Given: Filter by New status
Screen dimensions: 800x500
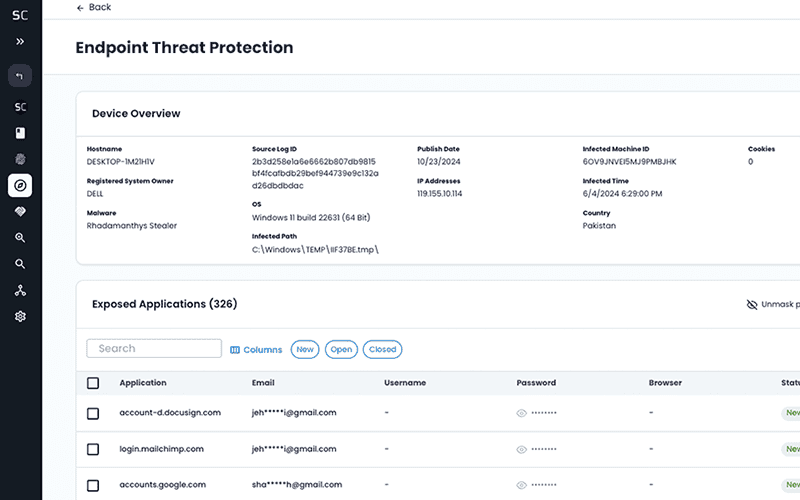Looking at the screenshot, I should (x=305, y=349).
